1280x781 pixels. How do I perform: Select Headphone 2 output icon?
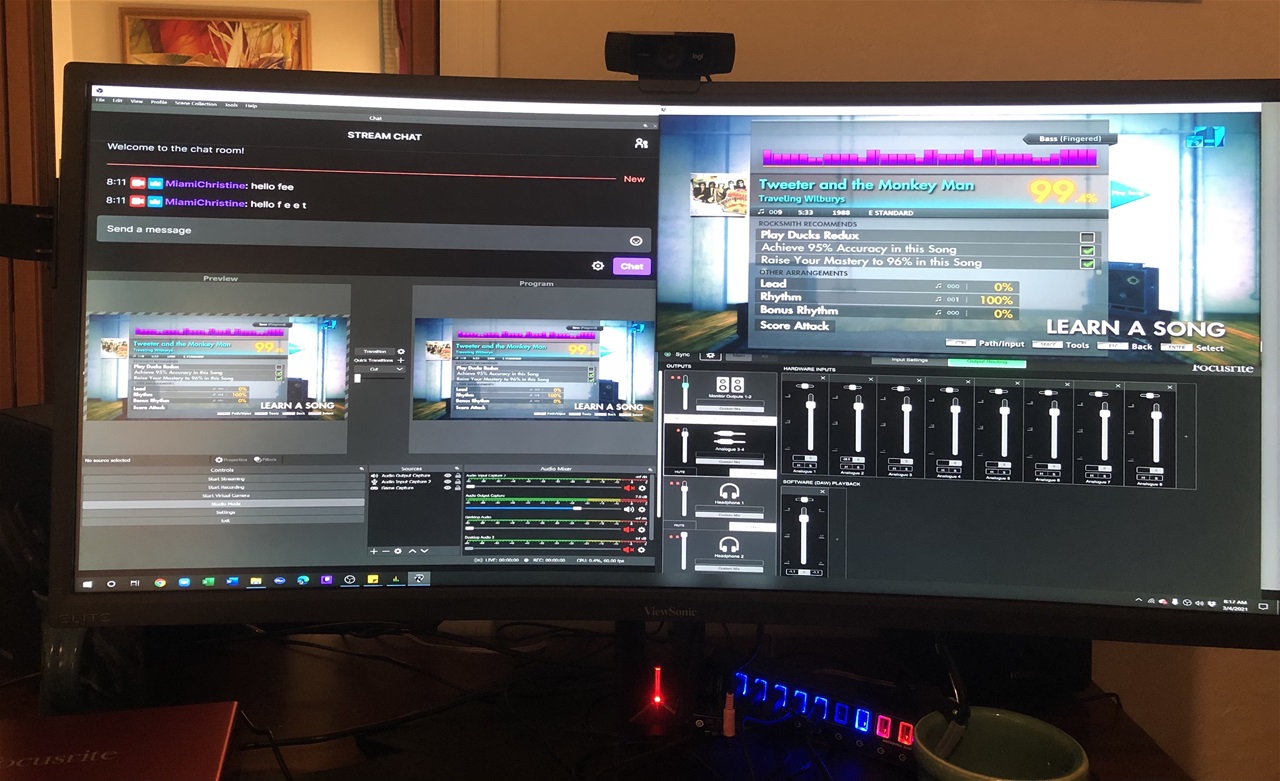tap(730, 545)
